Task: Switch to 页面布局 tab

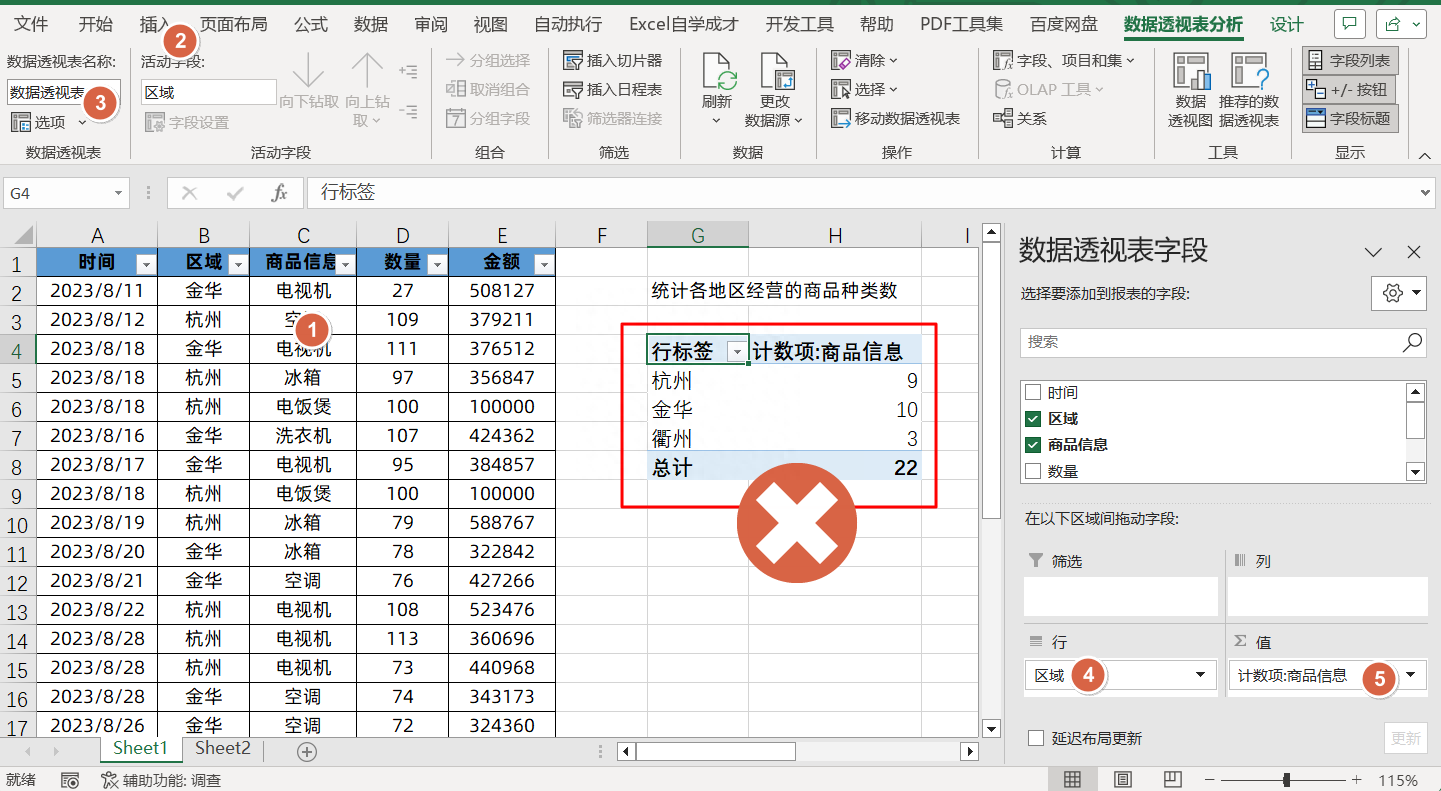Action: [234, 24]
